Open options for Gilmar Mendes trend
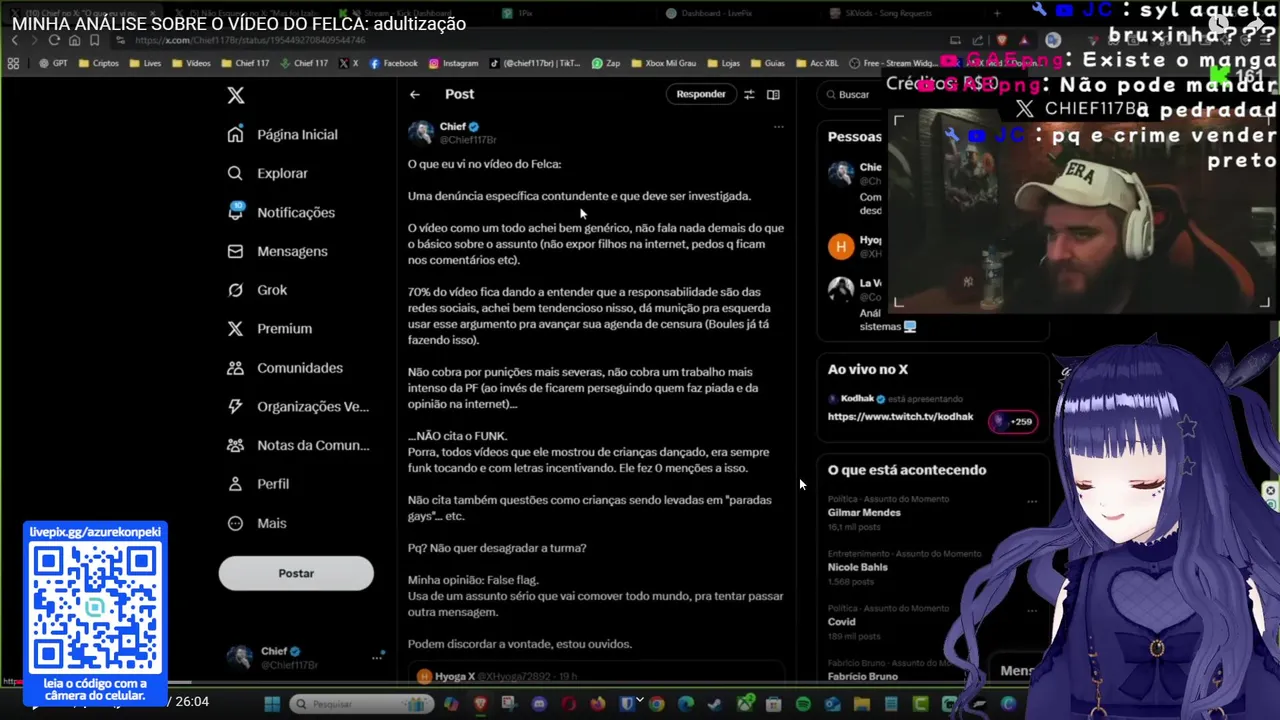This screenshot has height=720, width=1280. [x=1032, y=501]
